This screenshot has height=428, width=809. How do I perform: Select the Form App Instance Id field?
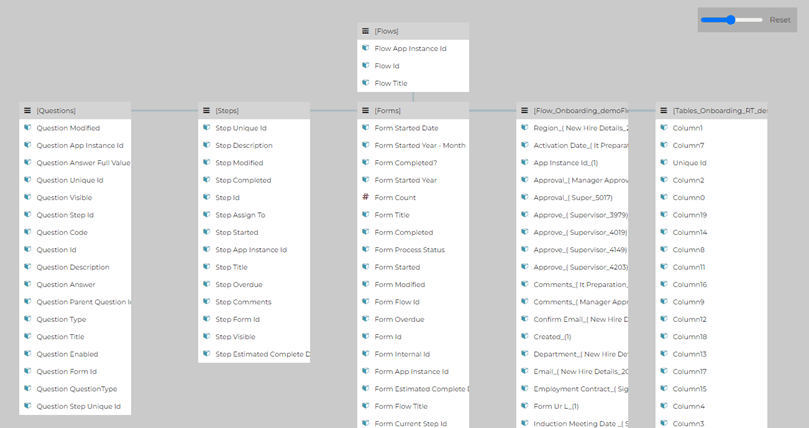click(413, 371)
